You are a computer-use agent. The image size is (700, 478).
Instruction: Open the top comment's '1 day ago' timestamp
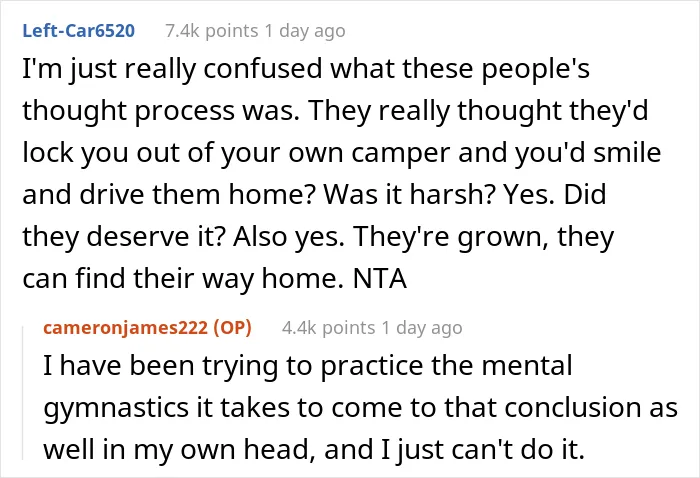tap(305, 31)
